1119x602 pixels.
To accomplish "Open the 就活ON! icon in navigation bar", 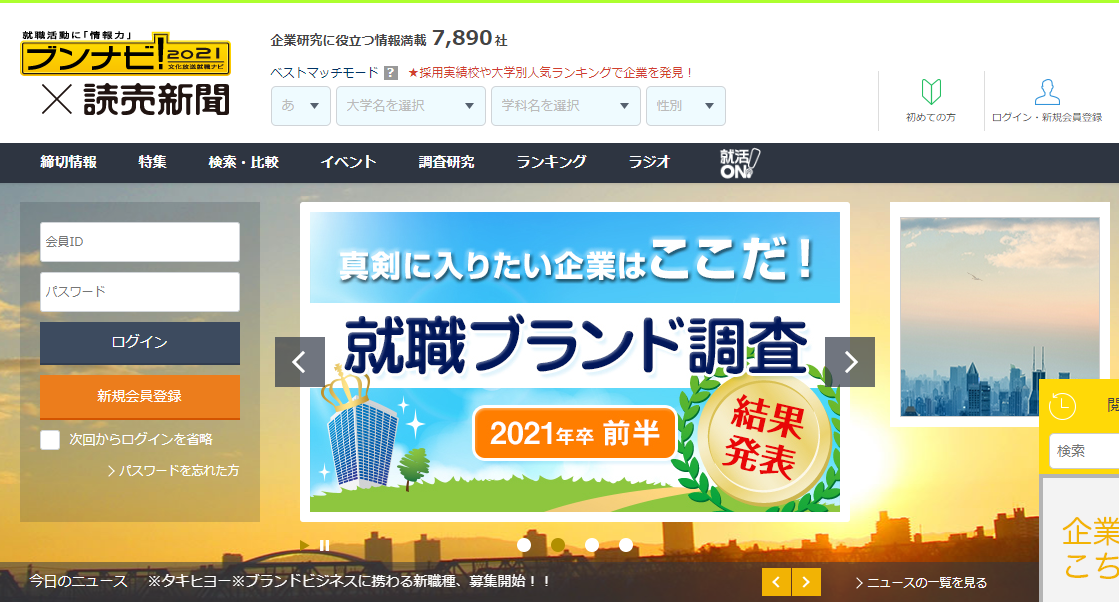I will [739, 163].
